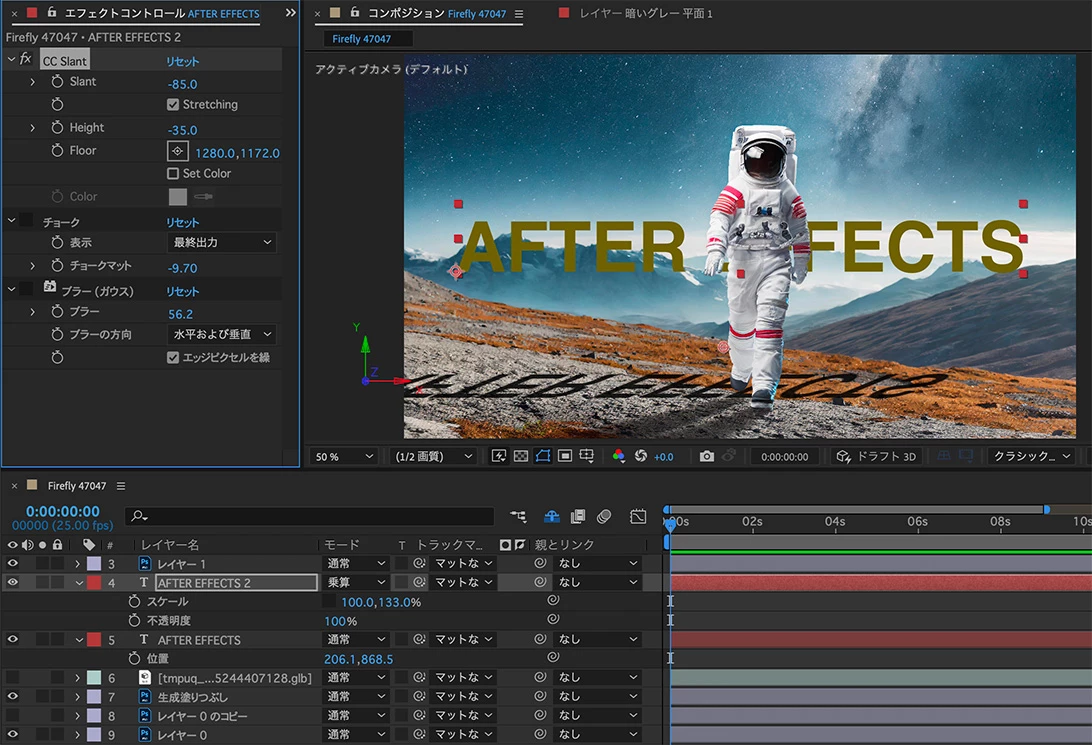This screenshot has width=1092, height=745.
Task: Open show channel and color management menu
Action: 618,456
